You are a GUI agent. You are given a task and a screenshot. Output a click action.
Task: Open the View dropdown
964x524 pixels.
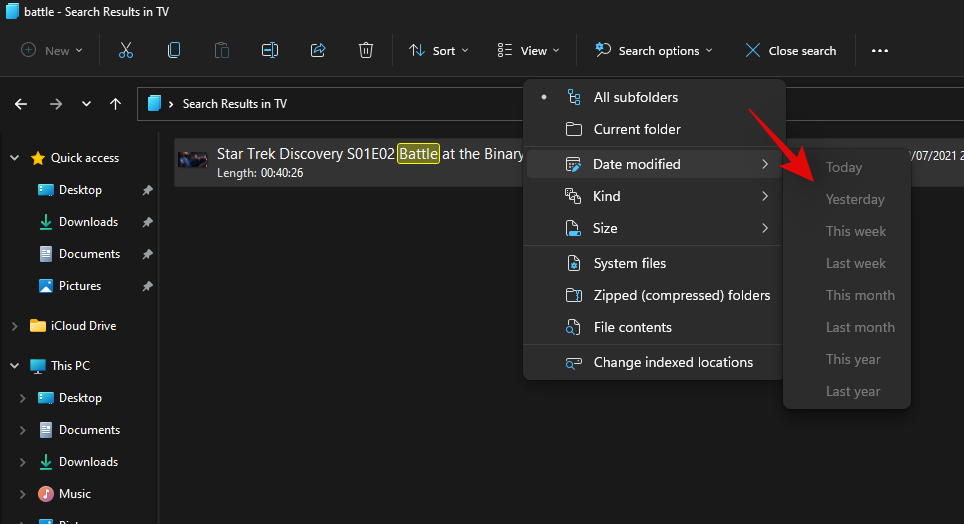click(x=529, y=50)
